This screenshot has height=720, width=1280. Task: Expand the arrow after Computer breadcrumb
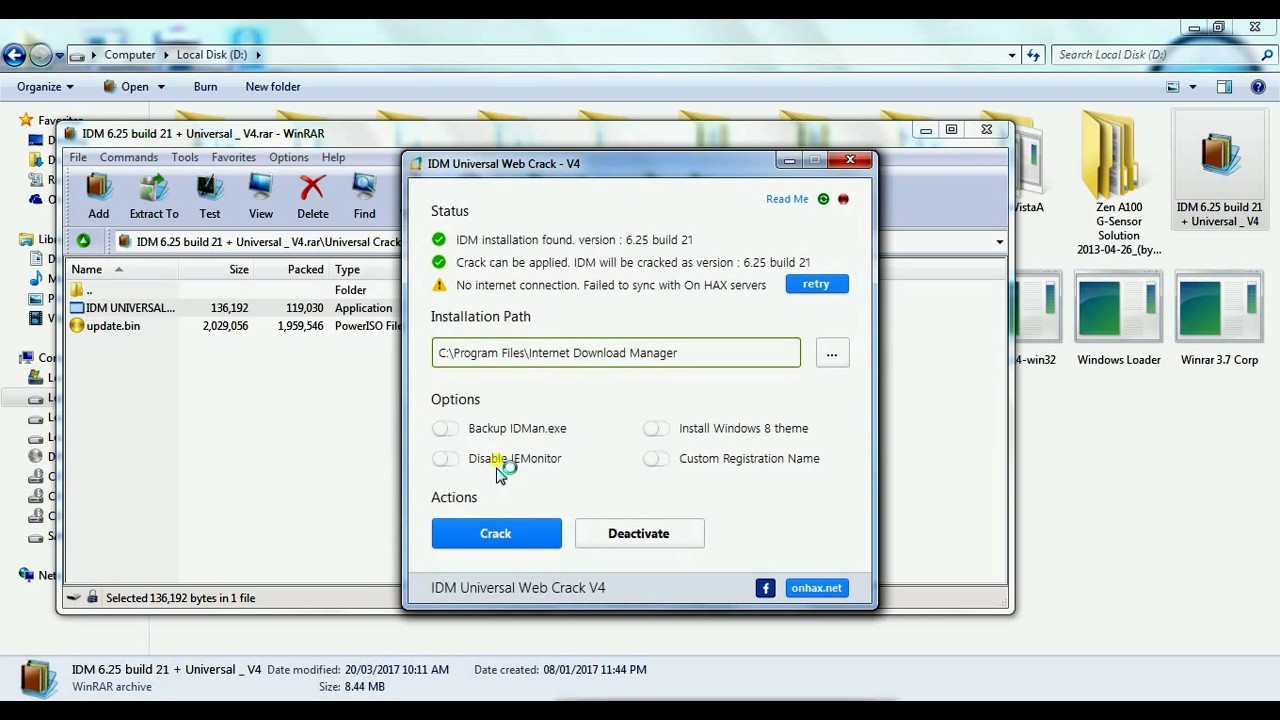pyautogui.click(x=166, y=55)
